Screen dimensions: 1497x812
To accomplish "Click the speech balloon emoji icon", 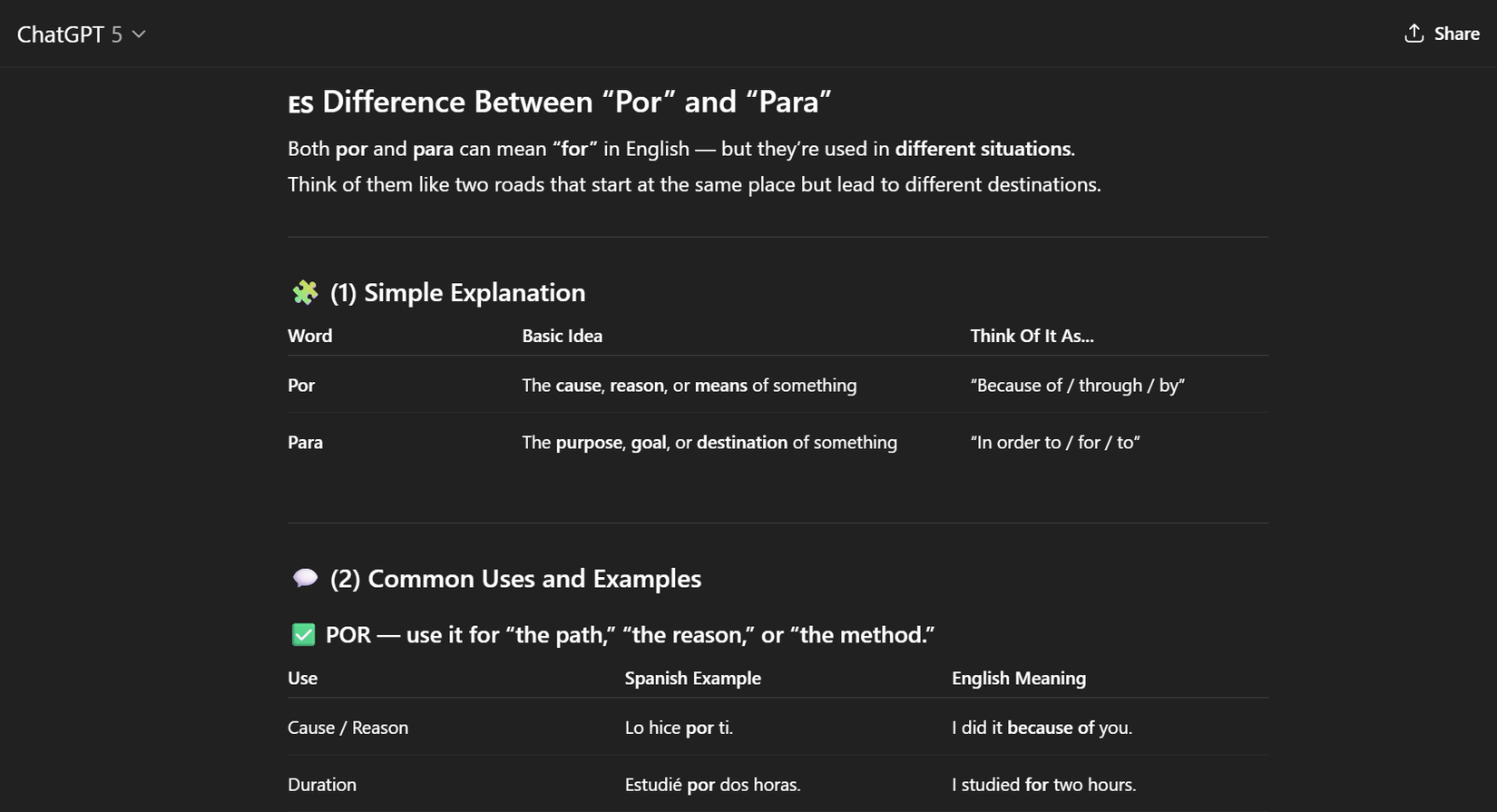I will [x=304, y=578].
